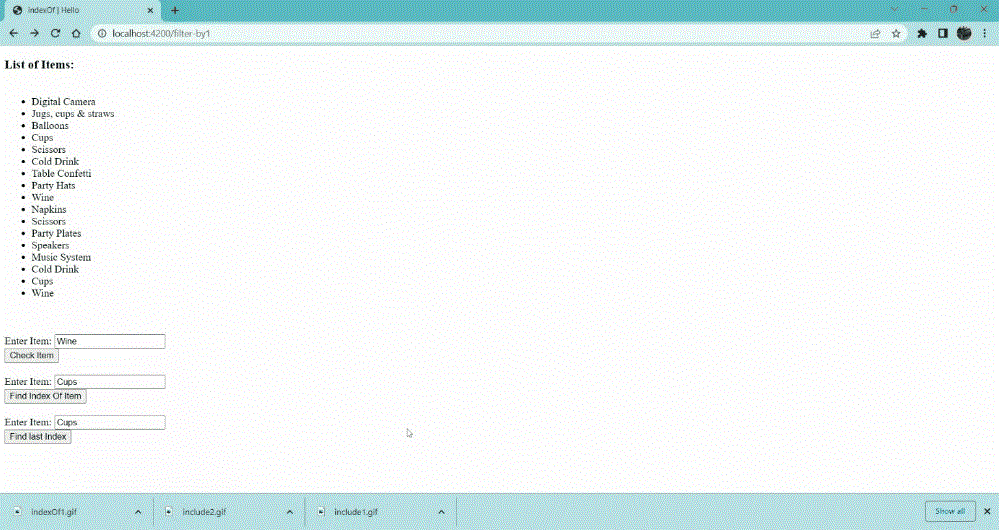Viewport: 999px width, 530px height.
Task: Click the Check Item button
Action: (31, 355)
